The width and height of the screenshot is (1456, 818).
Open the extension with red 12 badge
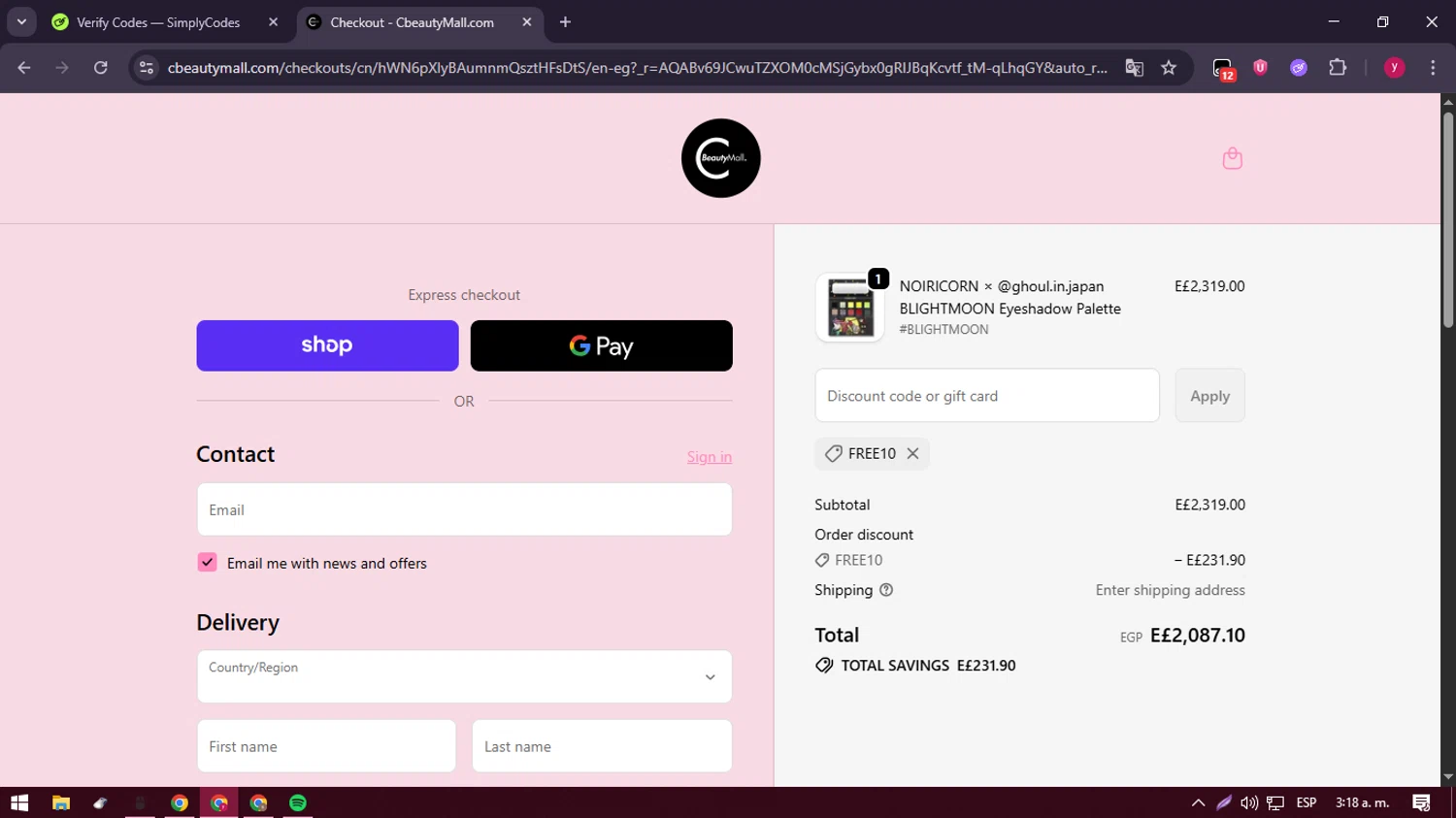[1223, 69]
